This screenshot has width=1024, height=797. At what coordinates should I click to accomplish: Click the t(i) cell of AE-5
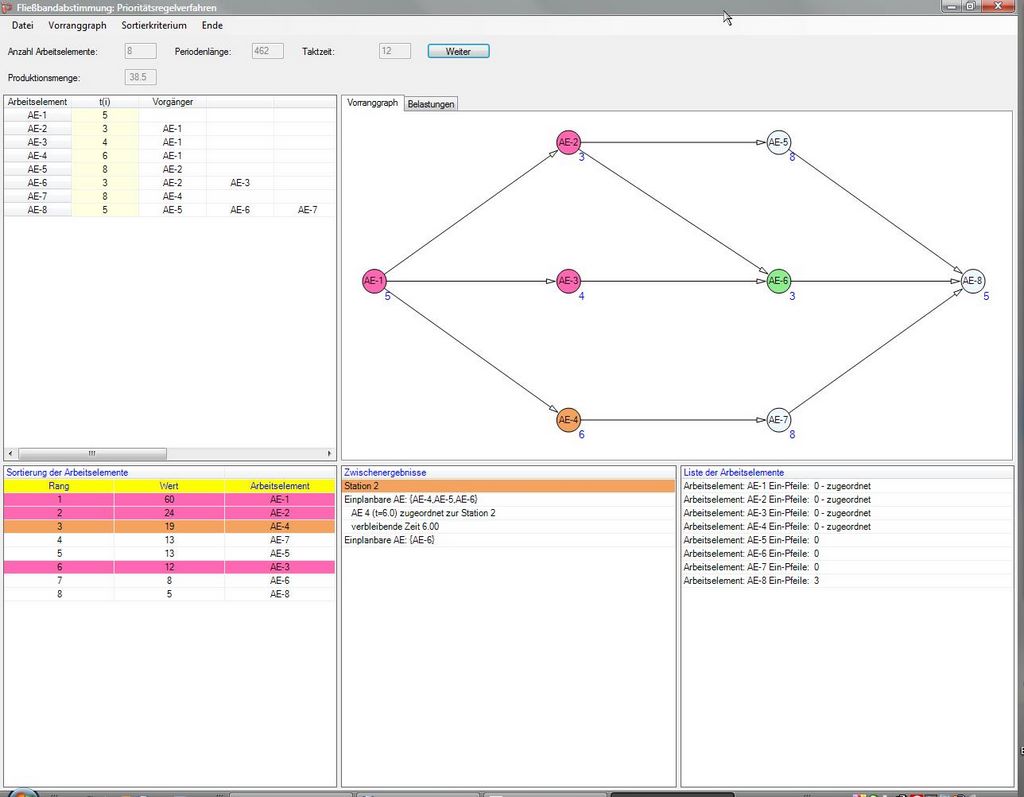[105, 170]
